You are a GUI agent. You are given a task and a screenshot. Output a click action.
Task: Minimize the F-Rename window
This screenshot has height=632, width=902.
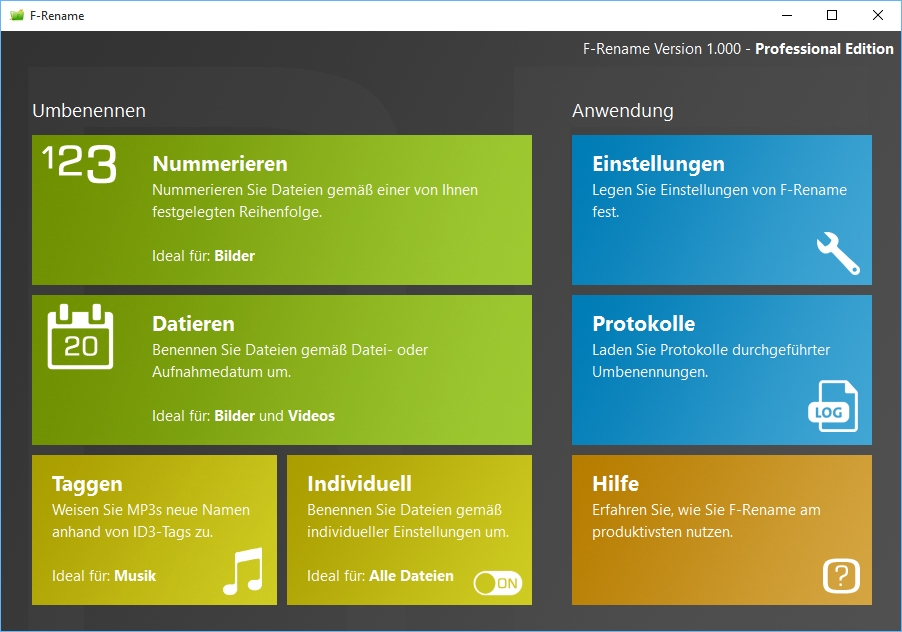click(787, 16)
